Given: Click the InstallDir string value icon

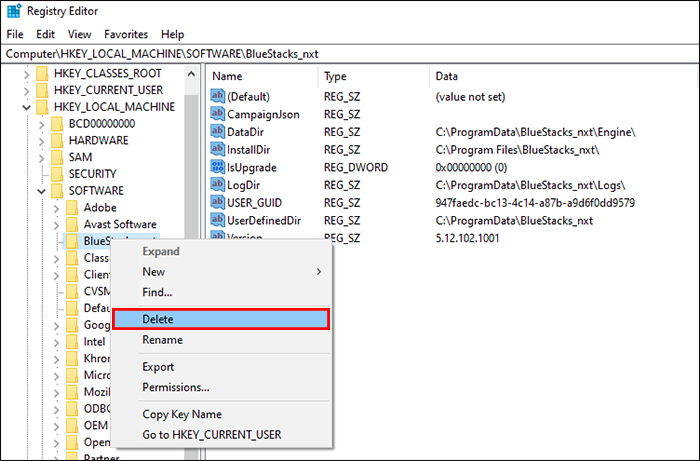Looking at the screenshot, I should pos(217,149).
